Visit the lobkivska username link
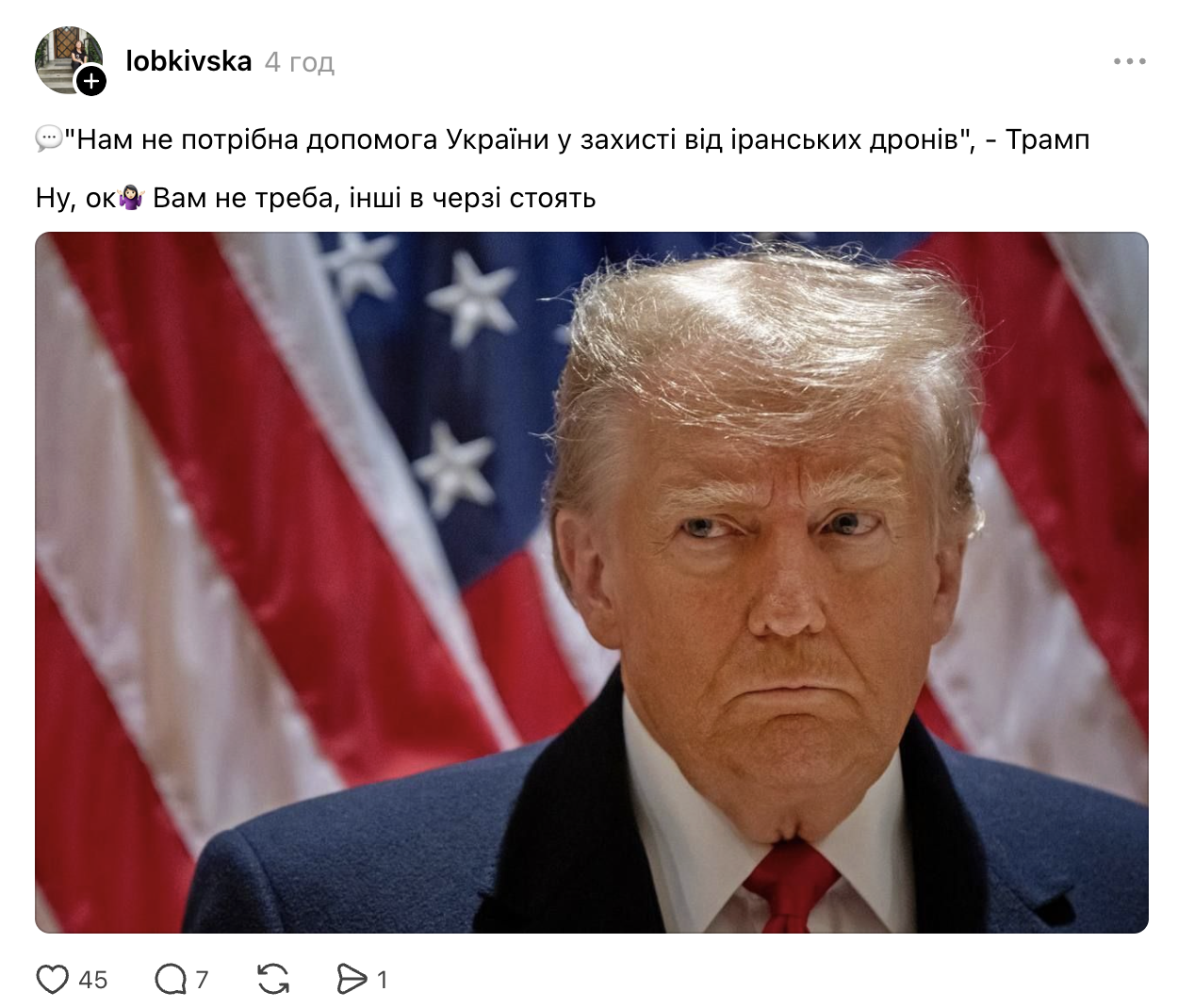The height and width of the screenshot is (1008, 1178). (x=188, y=61)
